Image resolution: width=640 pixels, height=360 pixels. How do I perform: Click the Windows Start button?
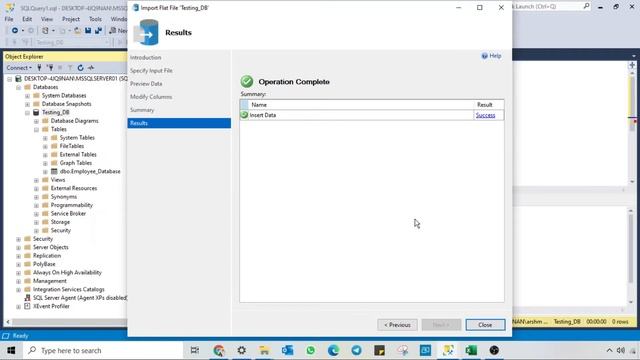tap(11, 351)
